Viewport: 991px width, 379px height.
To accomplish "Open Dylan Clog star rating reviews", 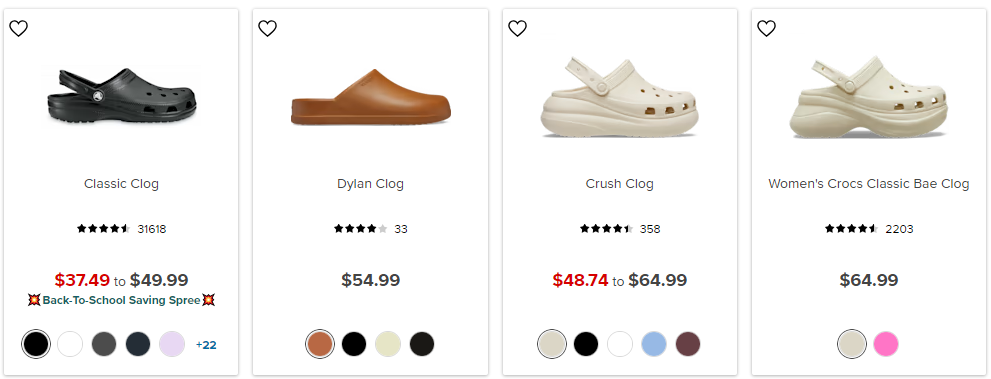I will coord(360,229).
